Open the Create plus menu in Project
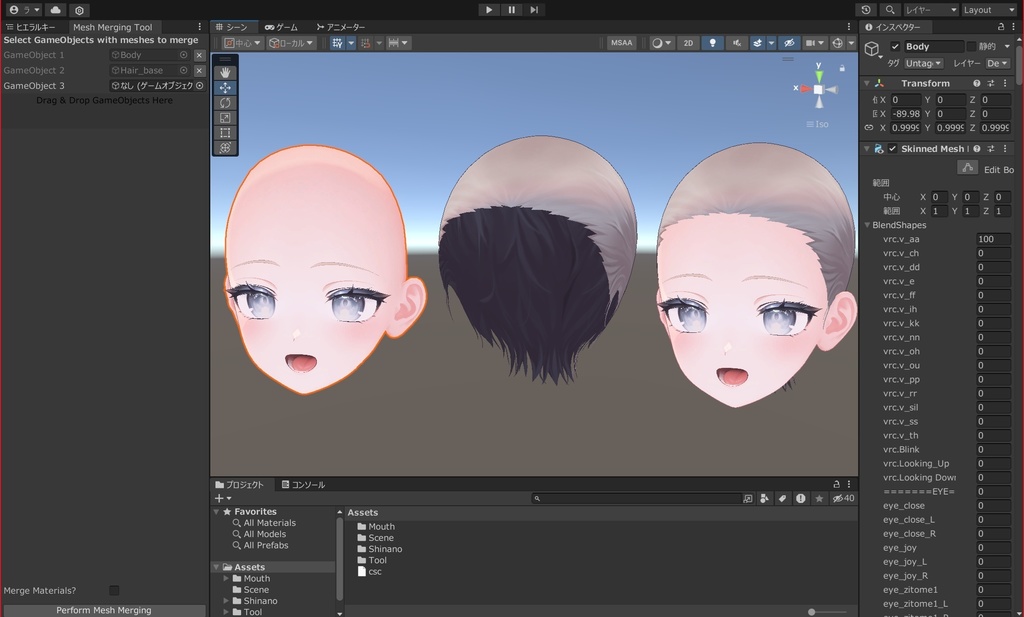This screenshot has width=1024, height=617. (x=223, y=498)
